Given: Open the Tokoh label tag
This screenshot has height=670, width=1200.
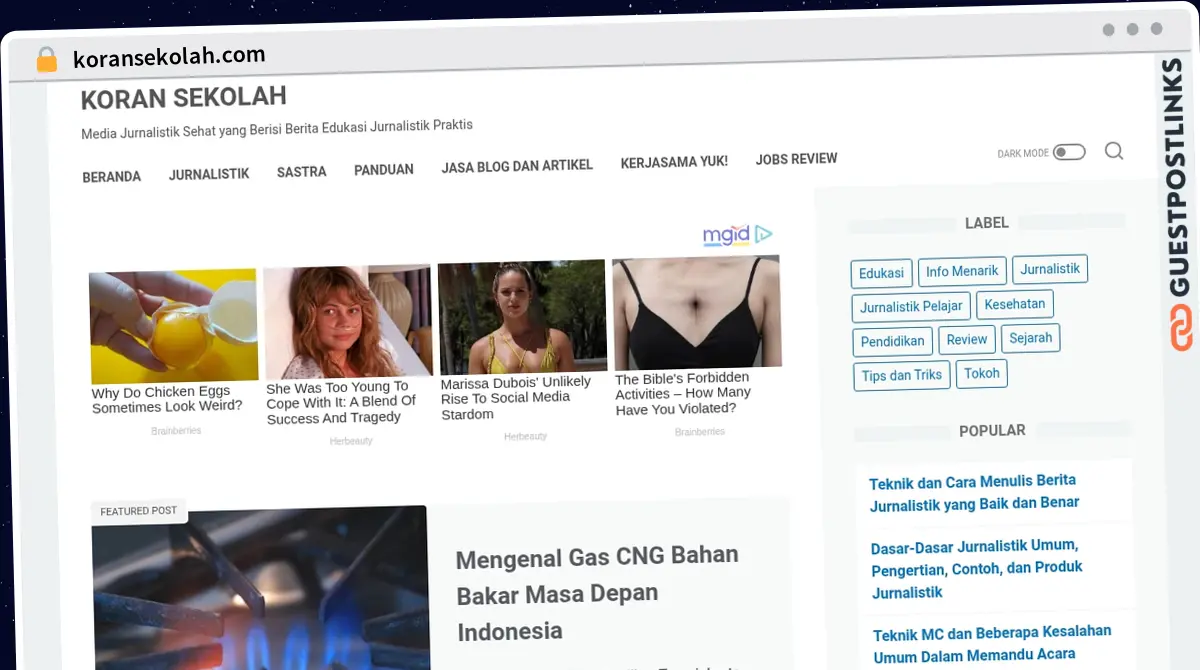Looking at the screenshot, I should point(982,374).
